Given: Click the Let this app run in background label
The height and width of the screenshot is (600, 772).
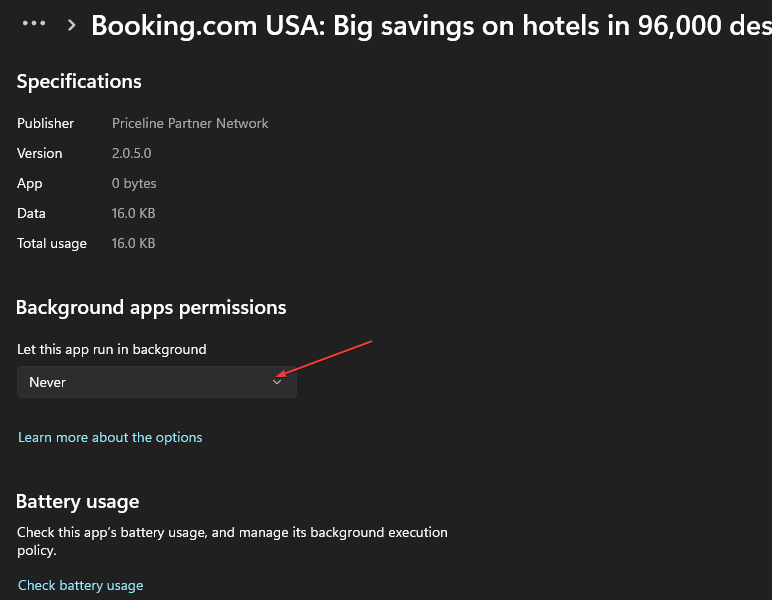Looking at the screenshot, I should [112, 349].
